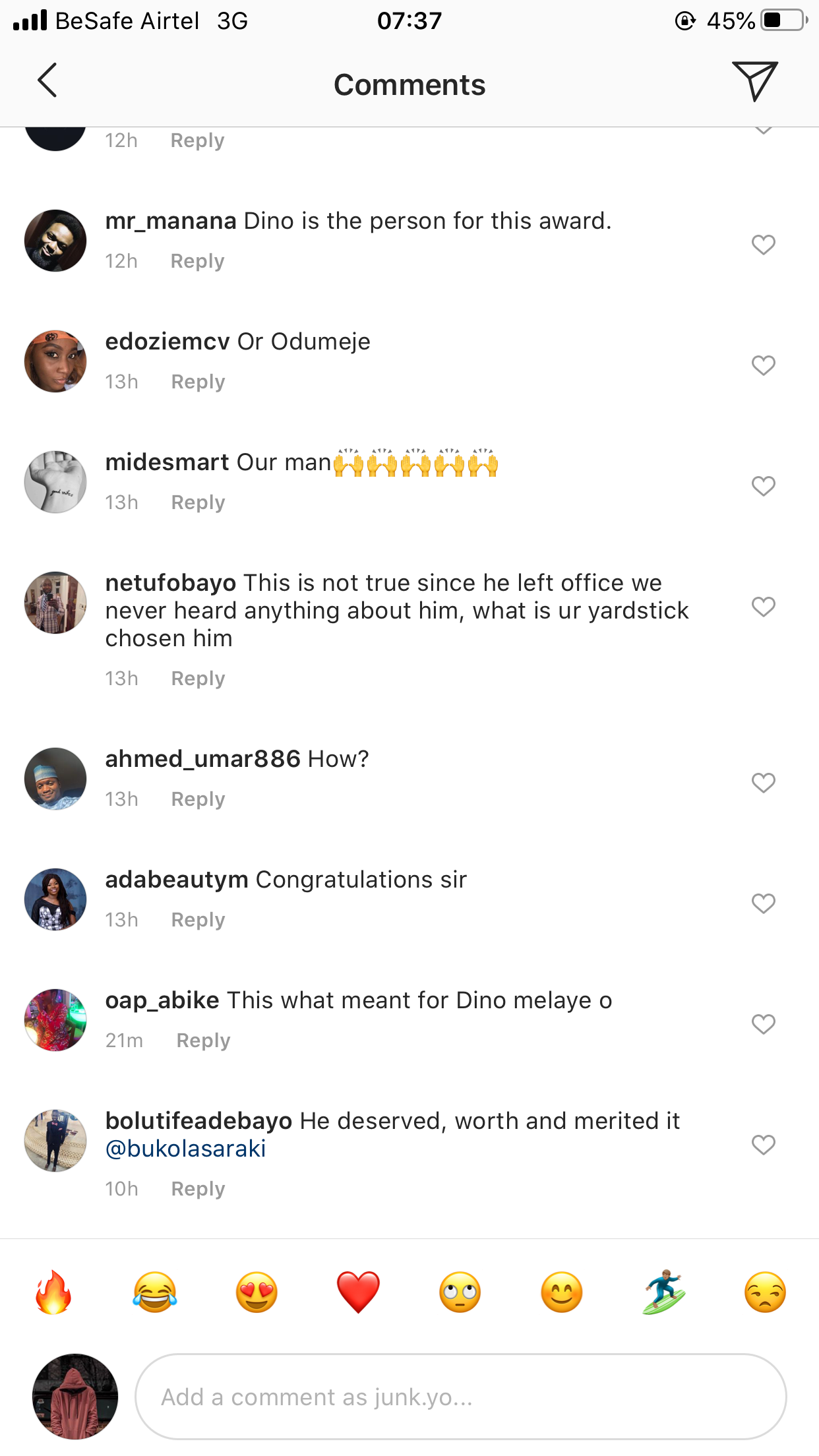Insert fire emoji quick reaction
Image resolution: width=819 pixels, height=1456 pixels.
click(x=53, y=1292)
